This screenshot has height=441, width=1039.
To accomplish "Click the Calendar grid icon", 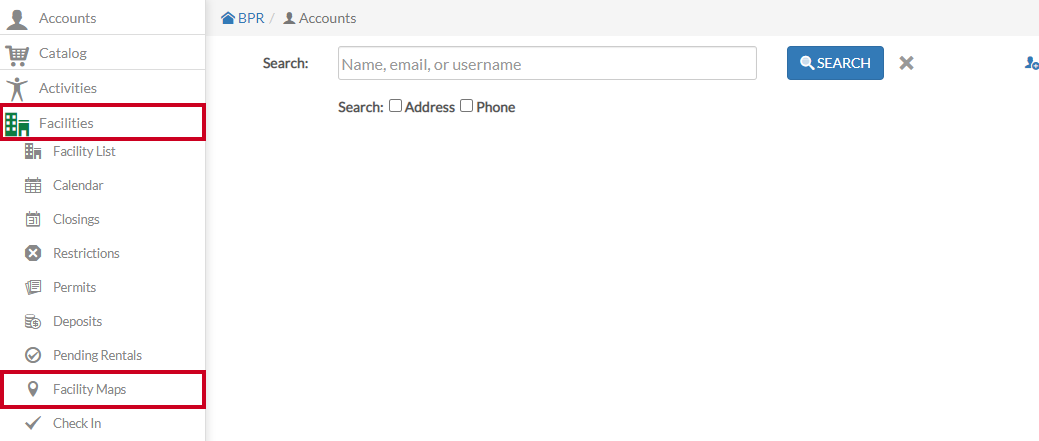I will [32, 185].
